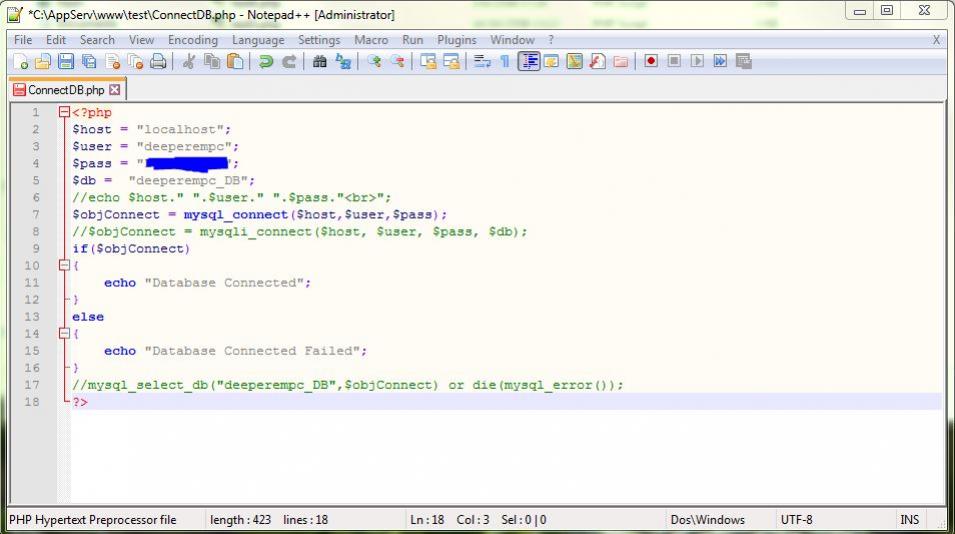Open the Replace dialog icon
Viewport: 955px width, 534px height.
point(343,61)
